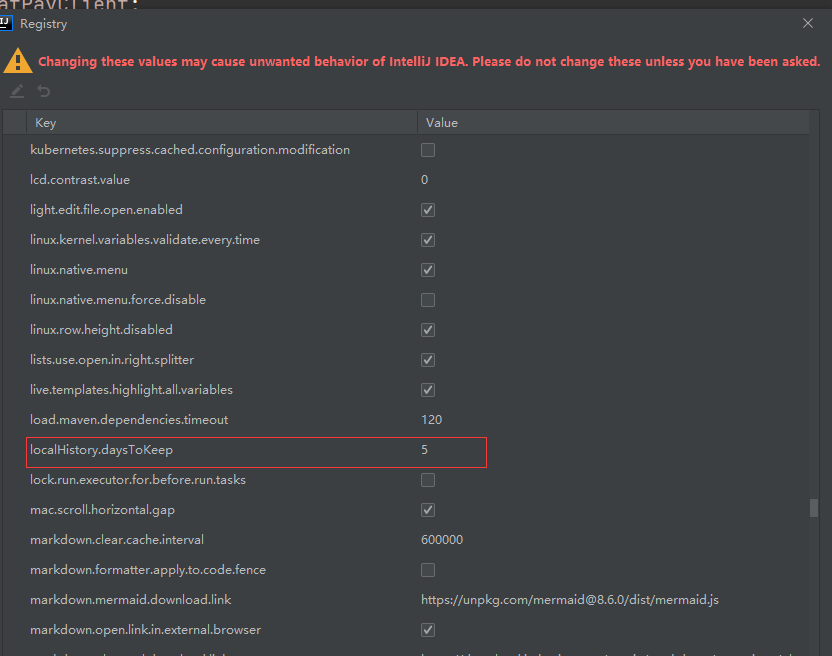This screenshot has height=656, width=832.
Task: Select the mac.scroll.horizontal.gap key text
Action: click(x=102, y=510)
